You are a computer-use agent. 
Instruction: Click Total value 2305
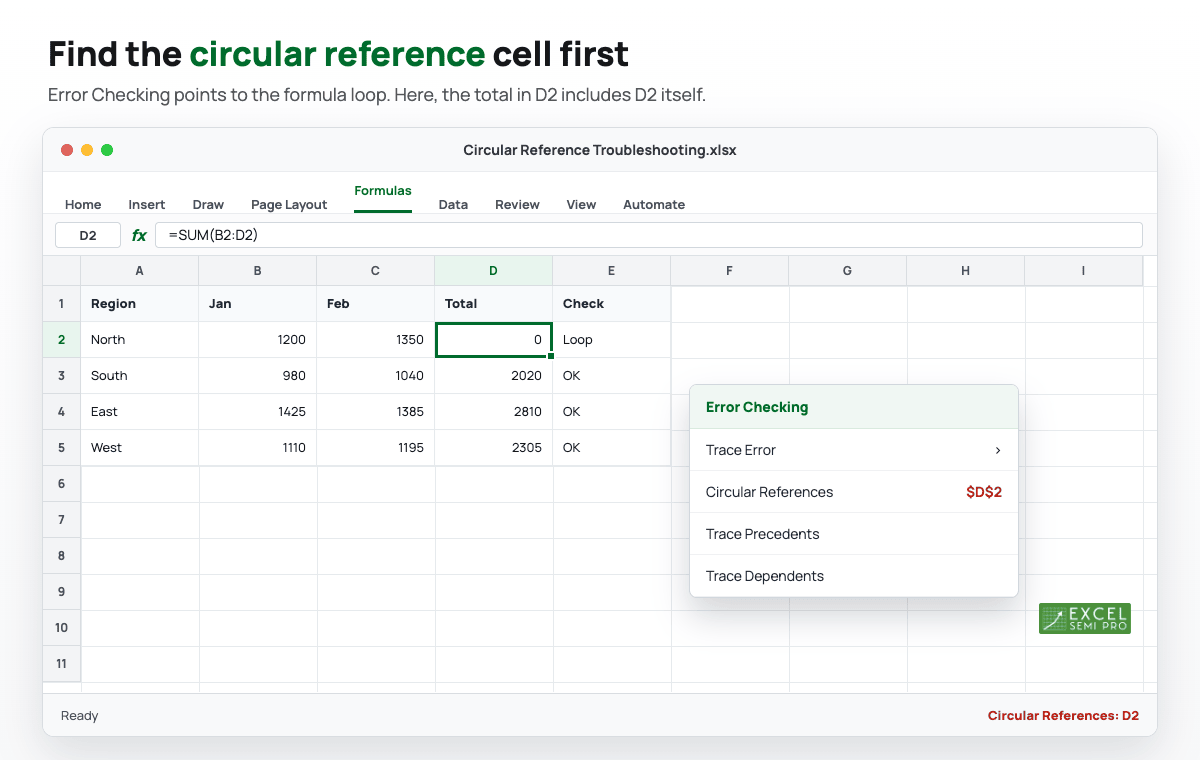(x=493, y=447)
